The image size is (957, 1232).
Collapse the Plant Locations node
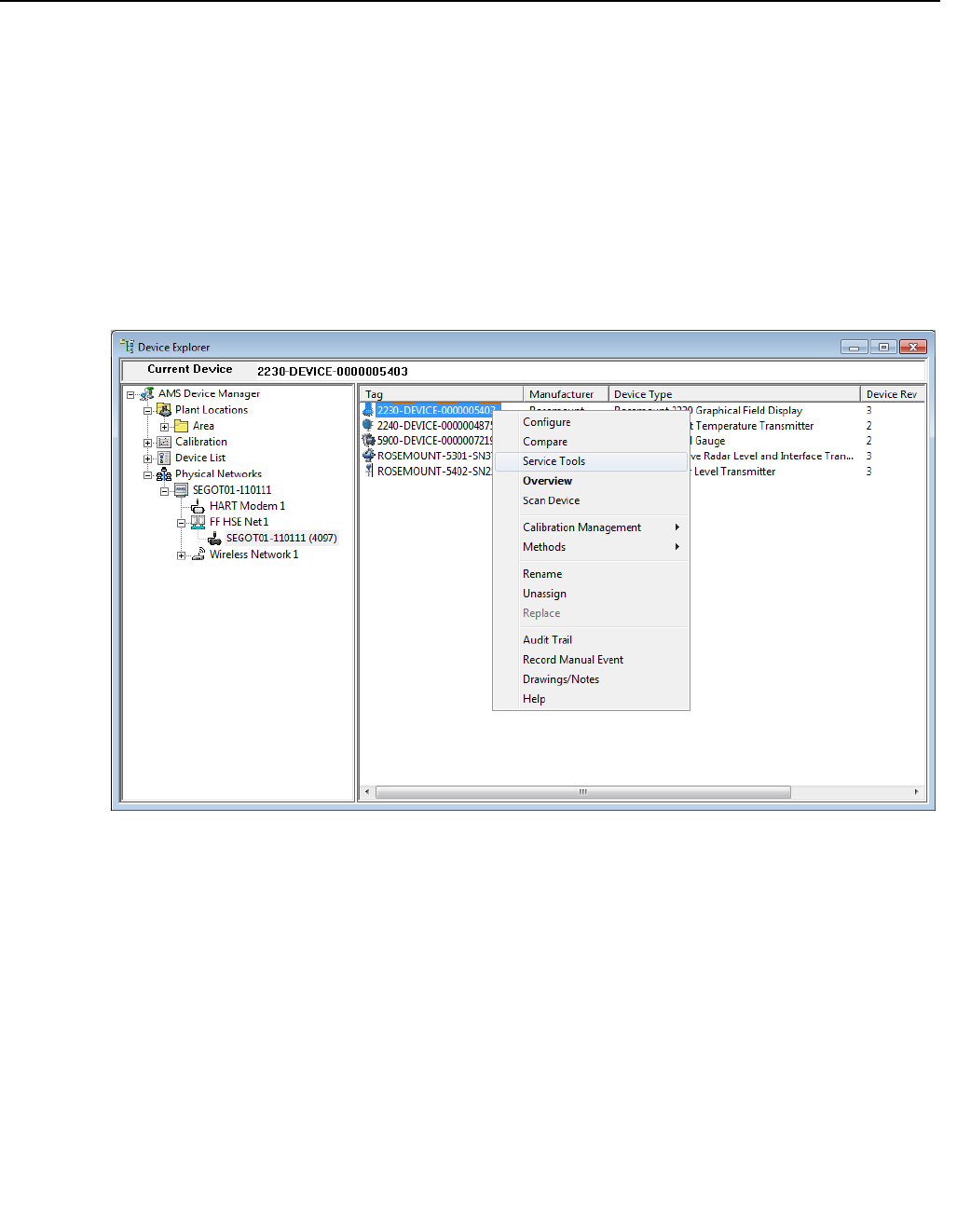pyautogui.click(x=147, y=411)
